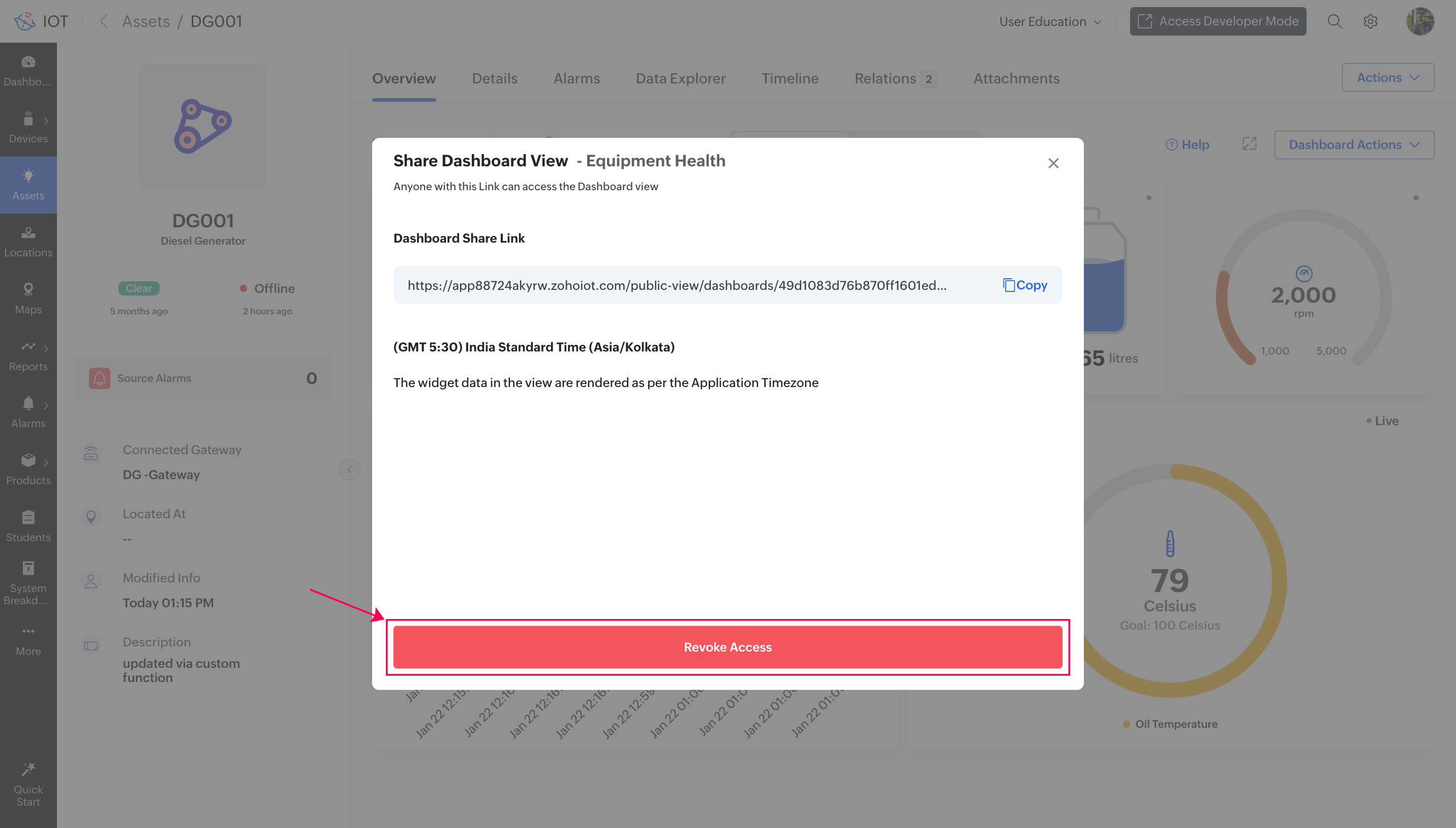This screenshot has width=1456, height=828.
Task: Open the search magnifier icon
Action: point(1334,21)
